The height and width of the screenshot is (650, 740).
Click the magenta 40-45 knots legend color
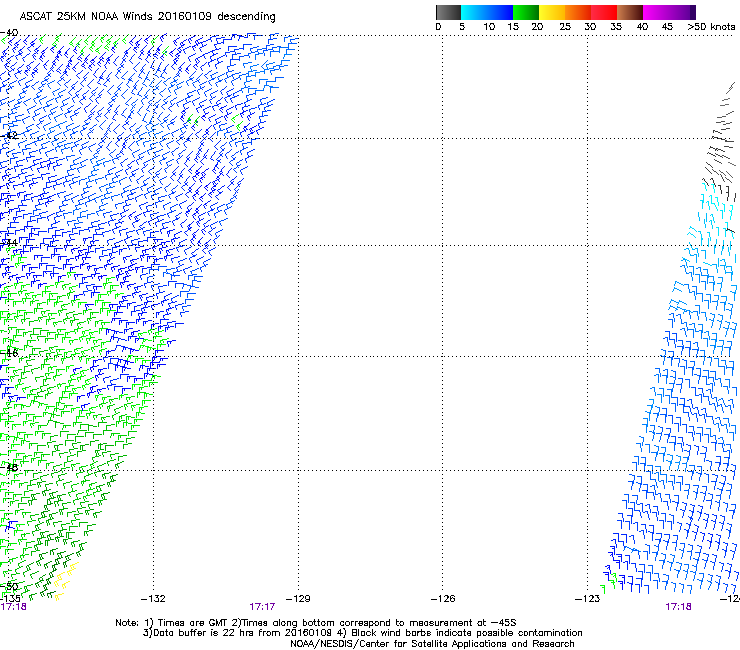coord(656,12)
